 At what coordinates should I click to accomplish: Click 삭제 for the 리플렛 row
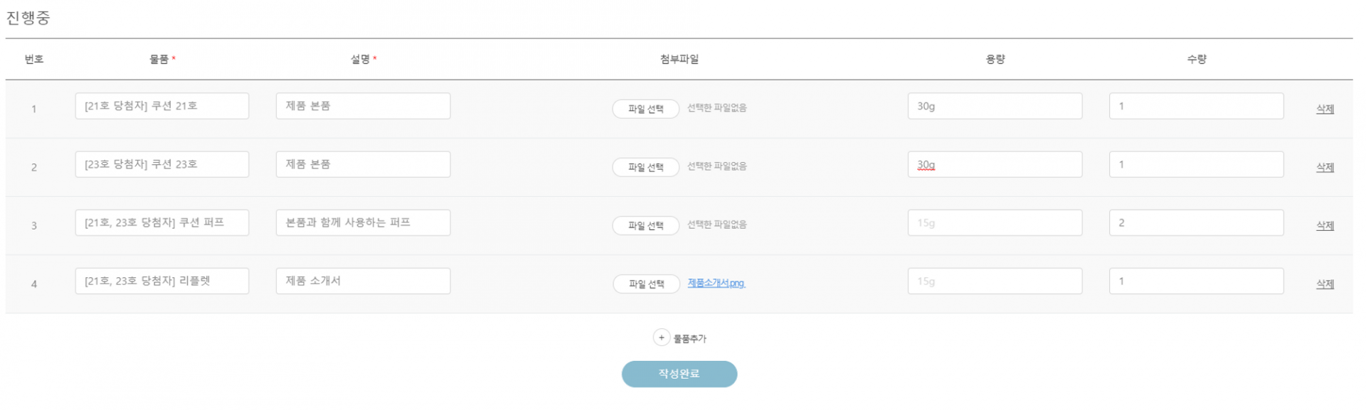click(1325, 284)
